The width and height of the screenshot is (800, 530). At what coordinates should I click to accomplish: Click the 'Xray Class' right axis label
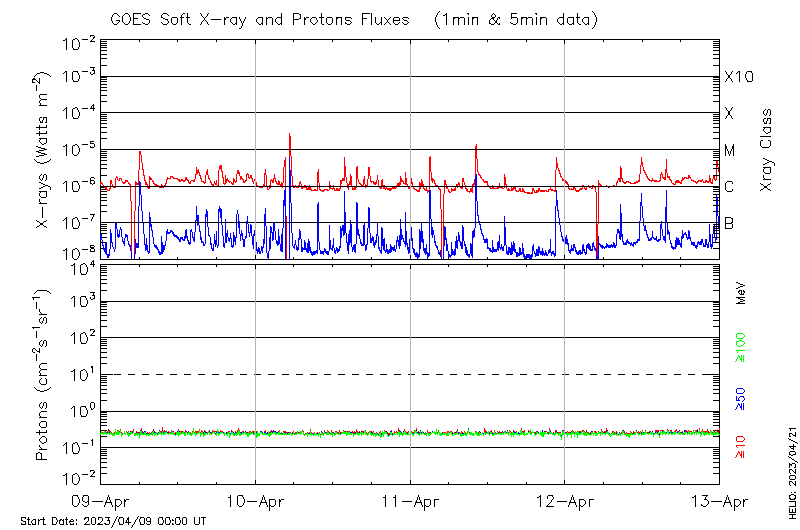click(x=767, y=150)
